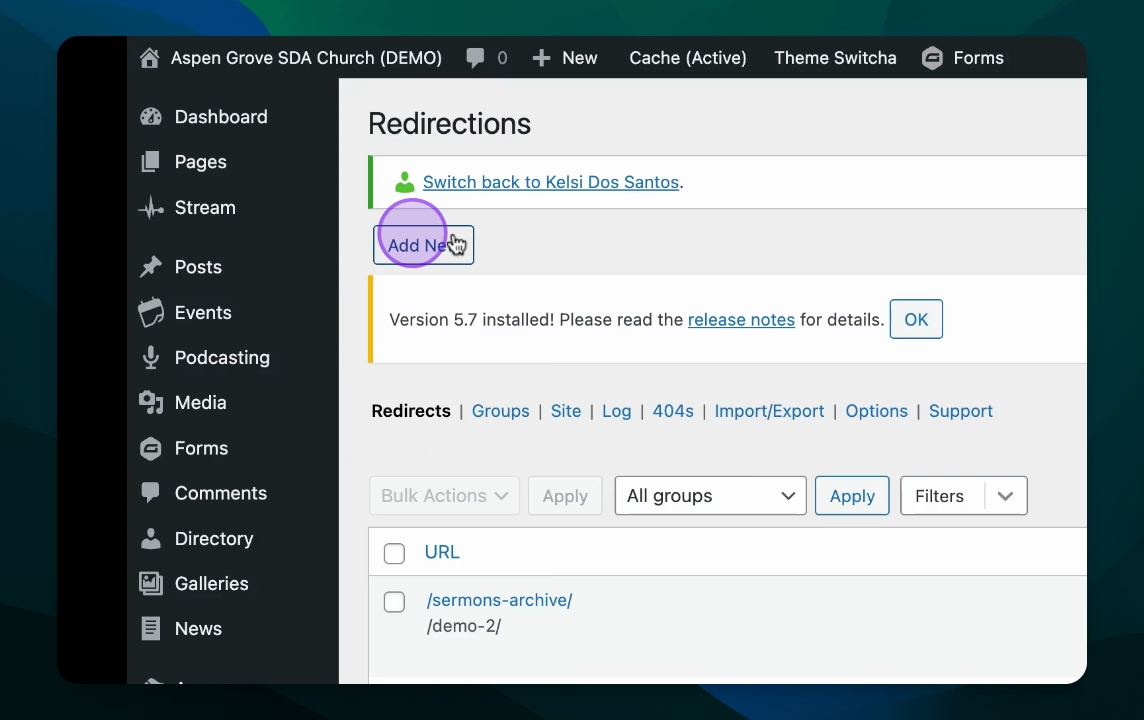Click the Forms logo icon in admin bar
Screen dimensions: 1144x720
point(932,58)
